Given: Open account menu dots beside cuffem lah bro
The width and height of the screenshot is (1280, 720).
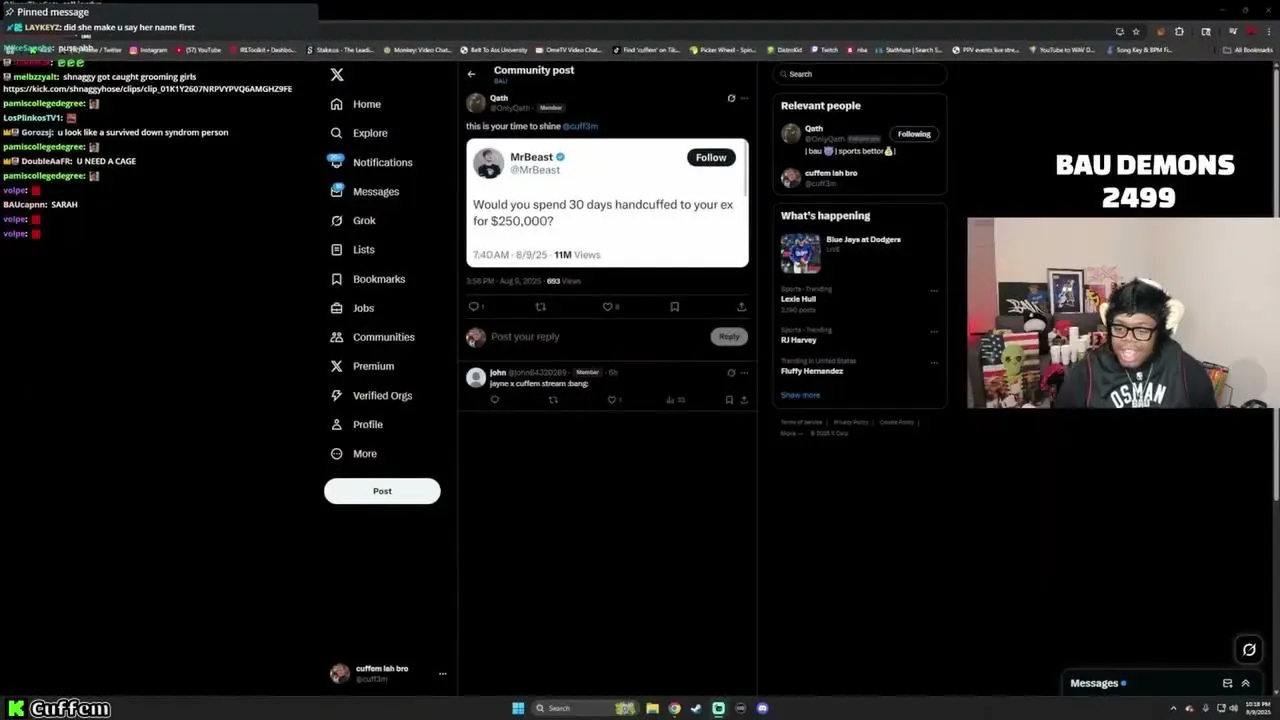Looking at the screenshot, I should (x=442, y=673).
